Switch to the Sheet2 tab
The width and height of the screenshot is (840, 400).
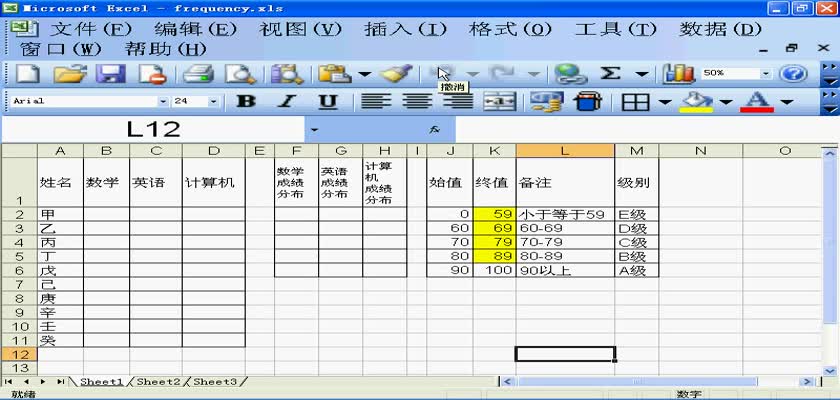(158, 382)
